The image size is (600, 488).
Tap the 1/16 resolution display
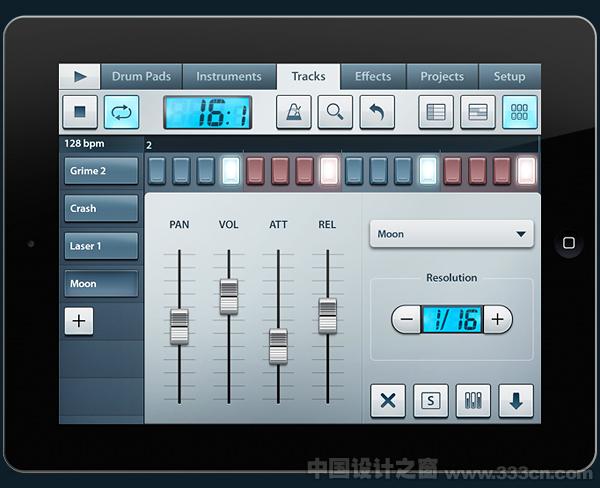pyautogui.click(x=452, y=319)
